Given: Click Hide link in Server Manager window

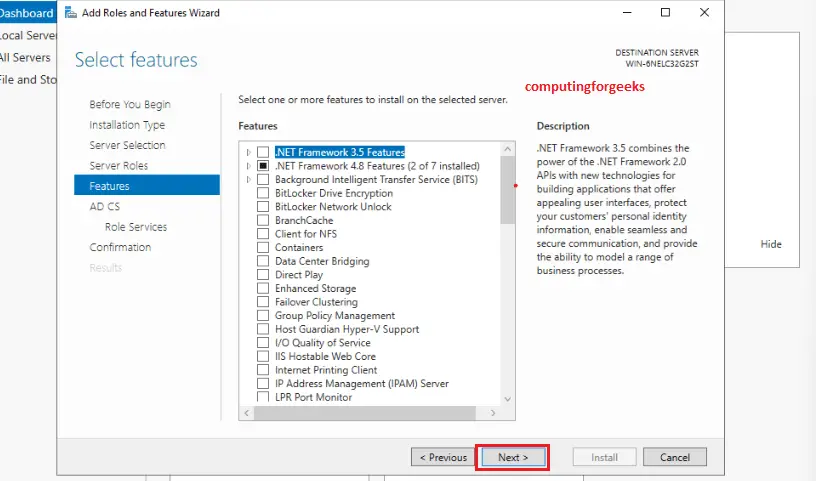Looking at the screenshot, I should [x=771, y=244].
